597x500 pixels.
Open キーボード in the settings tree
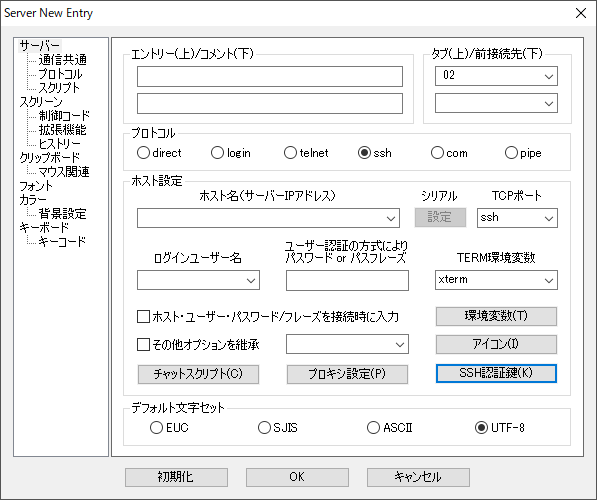[44, 228]
